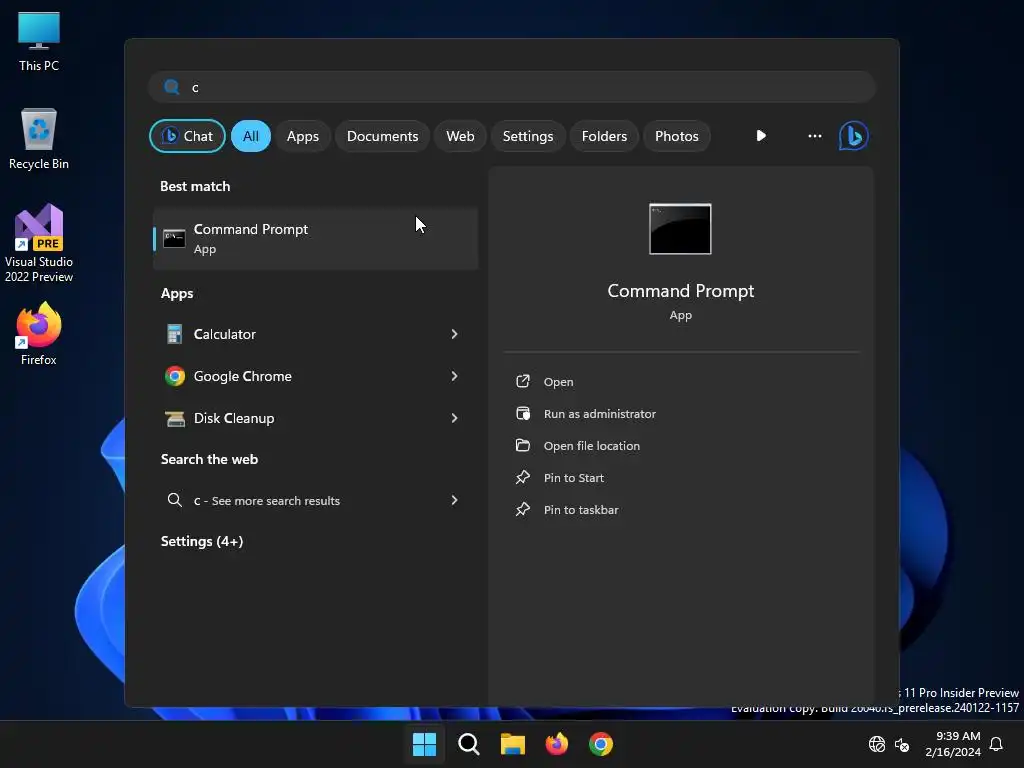Click the Open file location folder icon

coord(522,445)
